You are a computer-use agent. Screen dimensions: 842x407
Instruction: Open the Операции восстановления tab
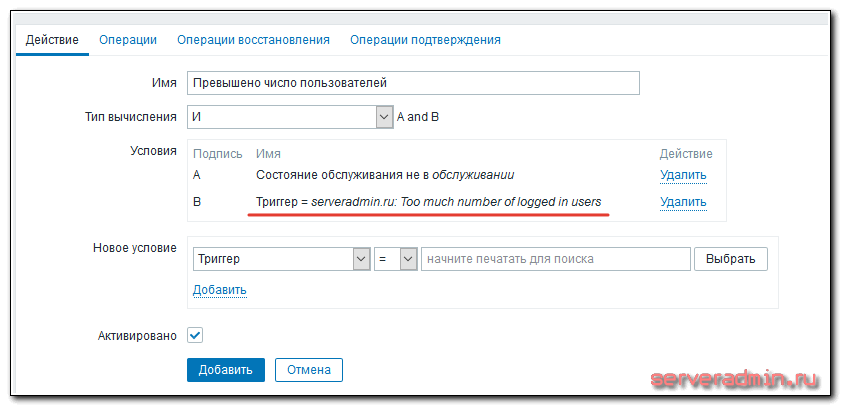(x=253, y=40)
